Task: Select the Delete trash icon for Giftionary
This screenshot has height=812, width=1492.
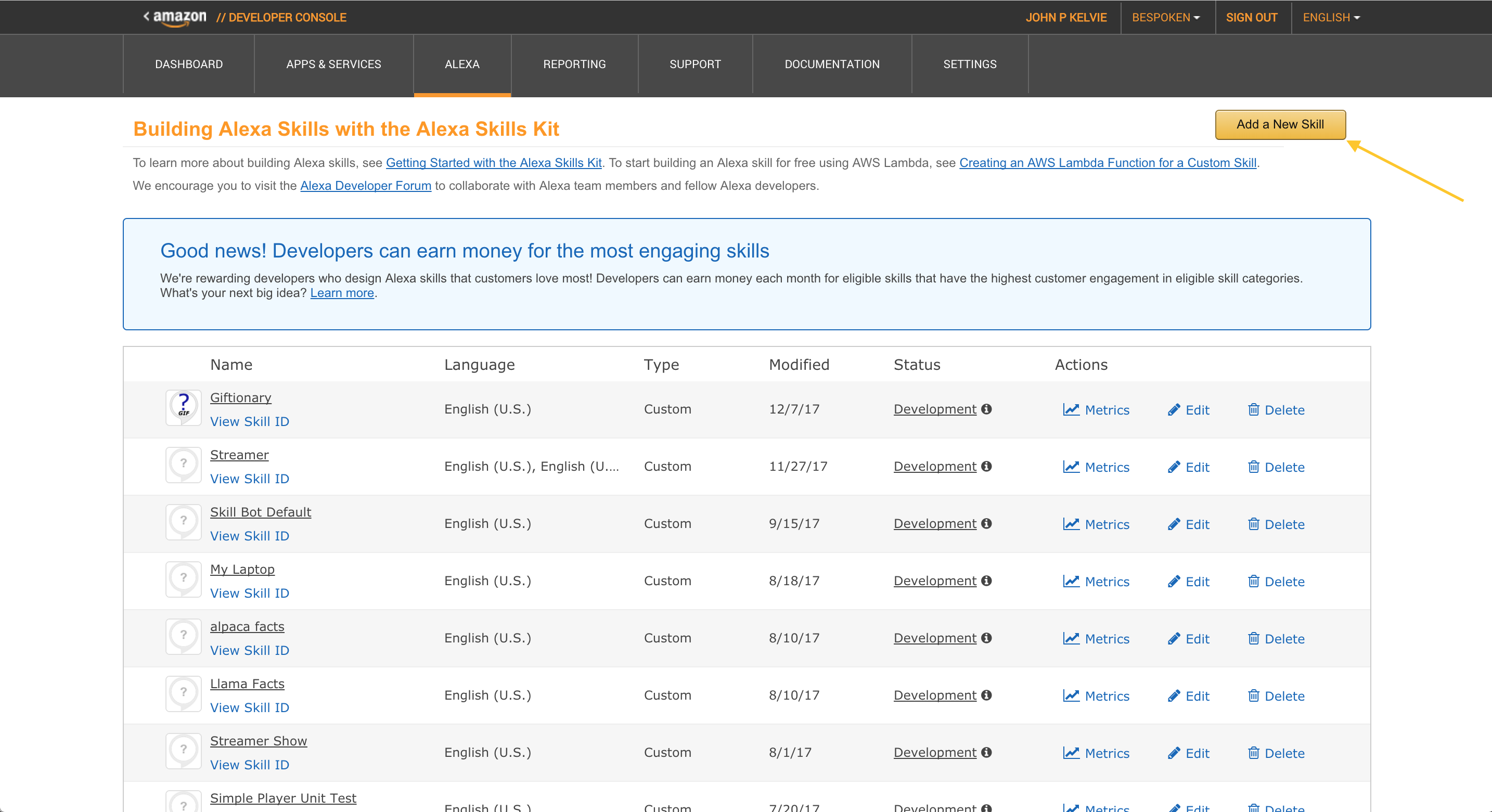Action: (x=1253, y=410)
